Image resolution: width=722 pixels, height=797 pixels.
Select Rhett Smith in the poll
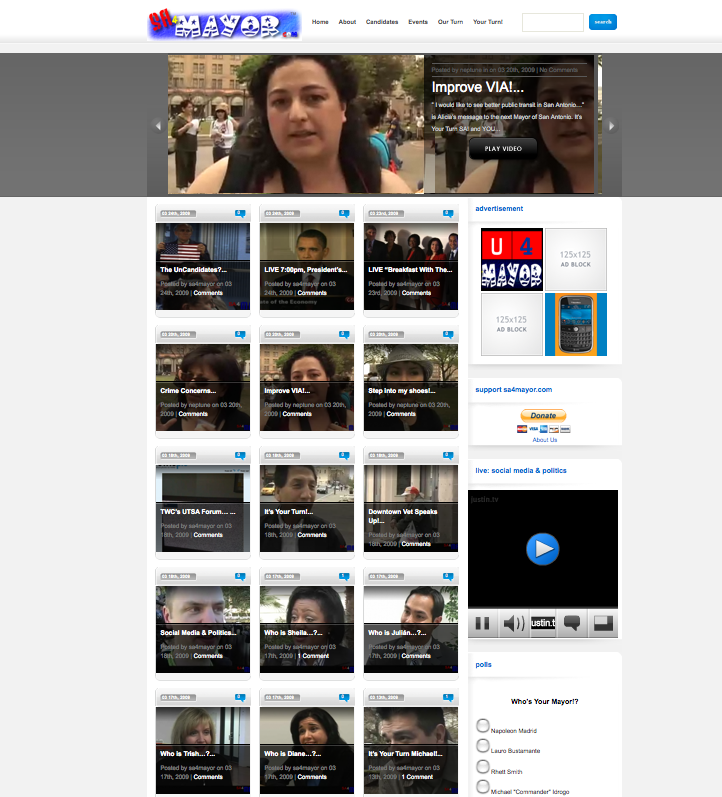(483, 766)
